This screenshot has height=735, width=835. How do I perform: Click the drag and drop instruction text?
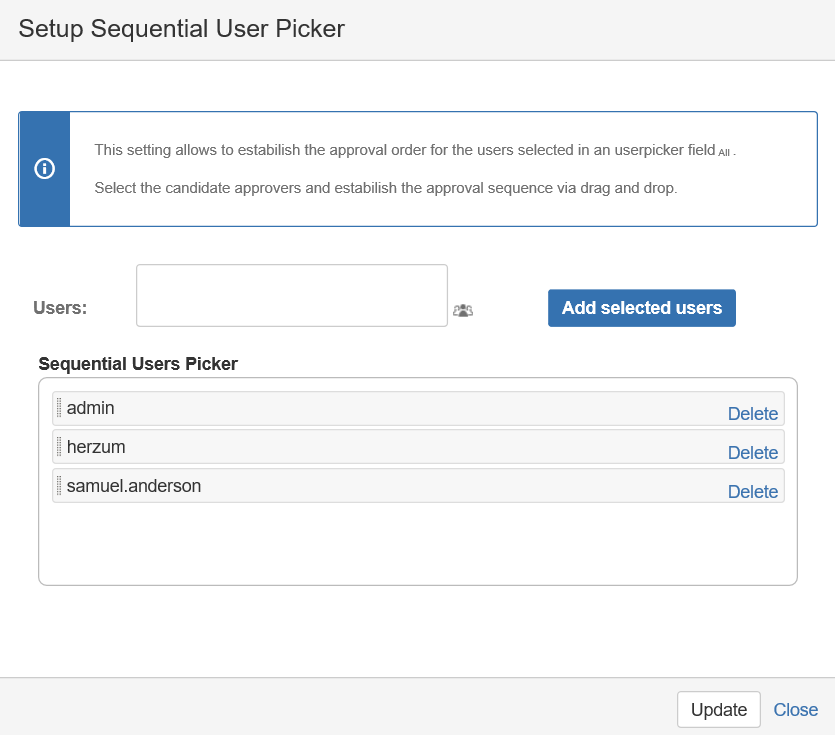pyautogui.click(x=386, y=188)
